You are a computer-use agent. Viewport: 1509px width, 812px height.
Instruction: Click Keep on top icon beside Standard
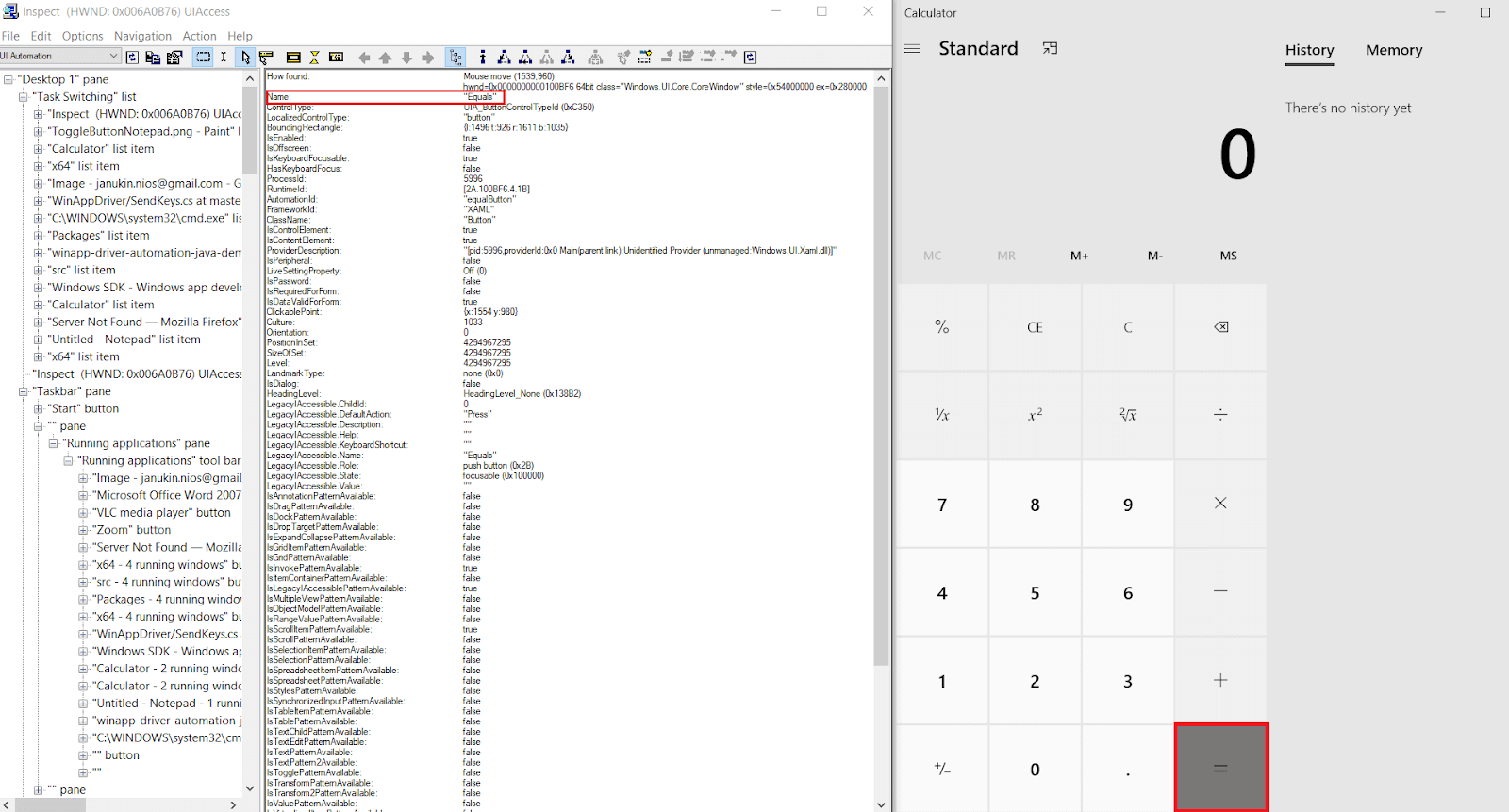(x=1050, y=48)
